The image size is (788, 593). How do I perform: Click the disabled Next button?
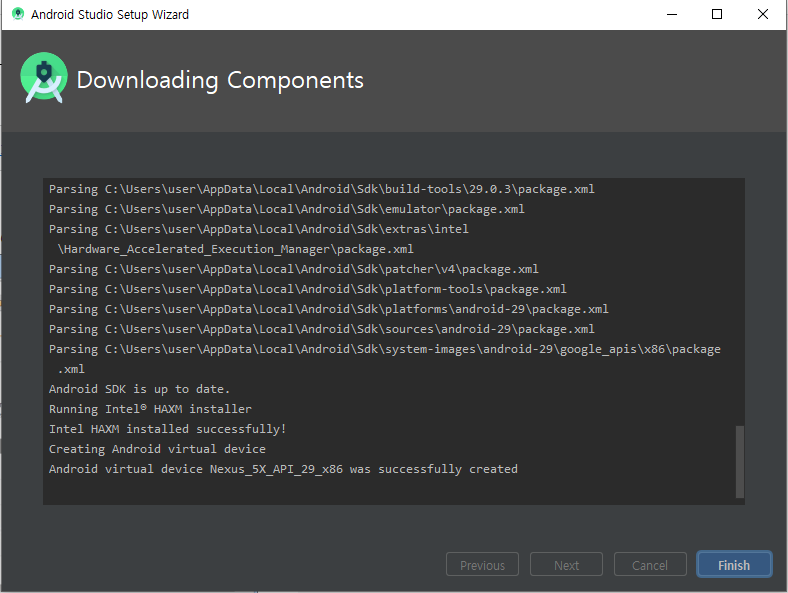coord(566,564)
